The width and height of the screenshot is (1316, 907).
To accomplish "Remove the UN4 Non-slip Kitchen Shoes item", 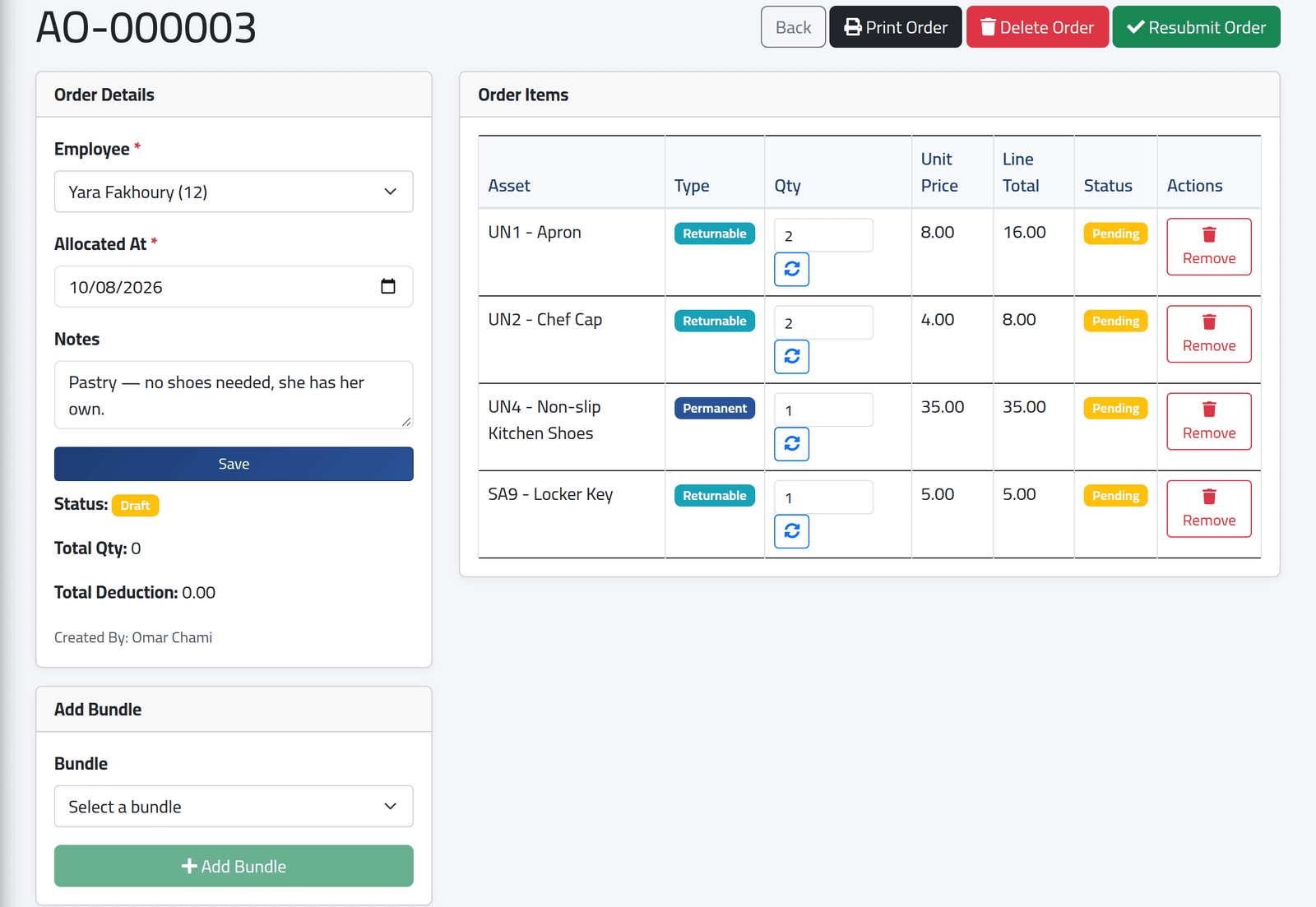I will pos(1208,421).
